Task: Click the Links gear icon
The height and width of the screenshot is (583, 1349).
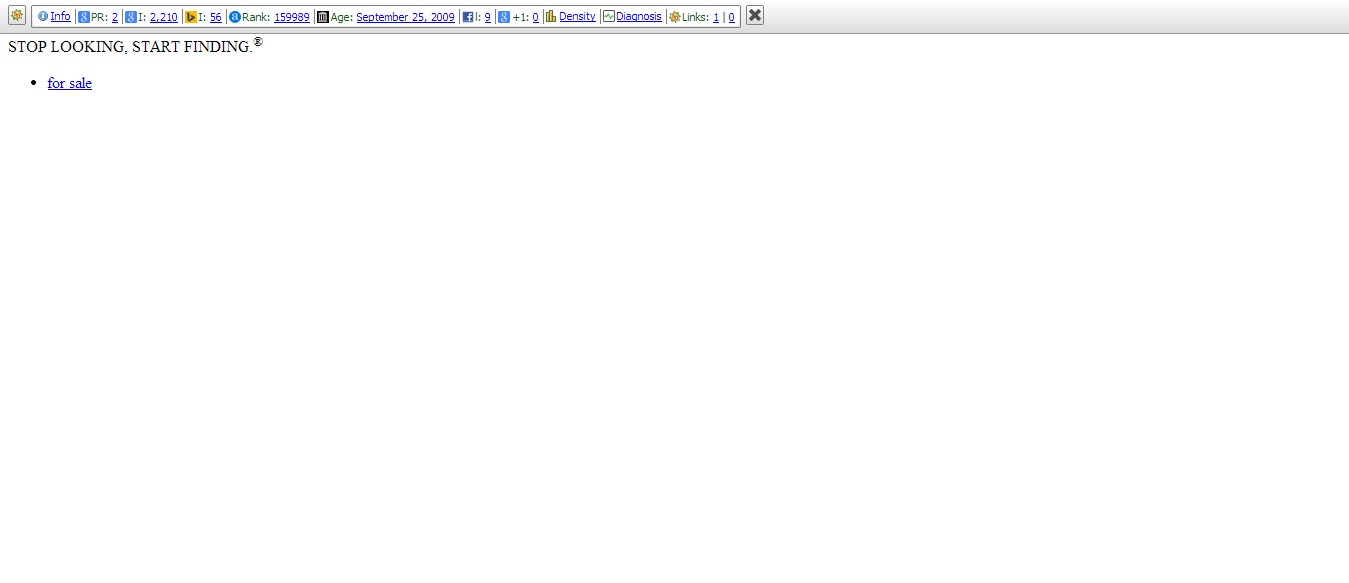Action: (x=675, y=17)
